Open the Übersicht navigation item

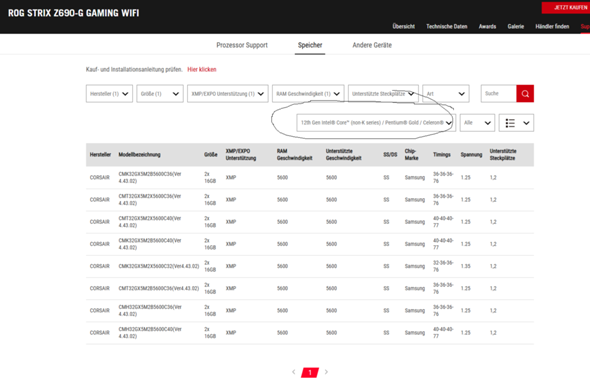click(x=403, y=26)
